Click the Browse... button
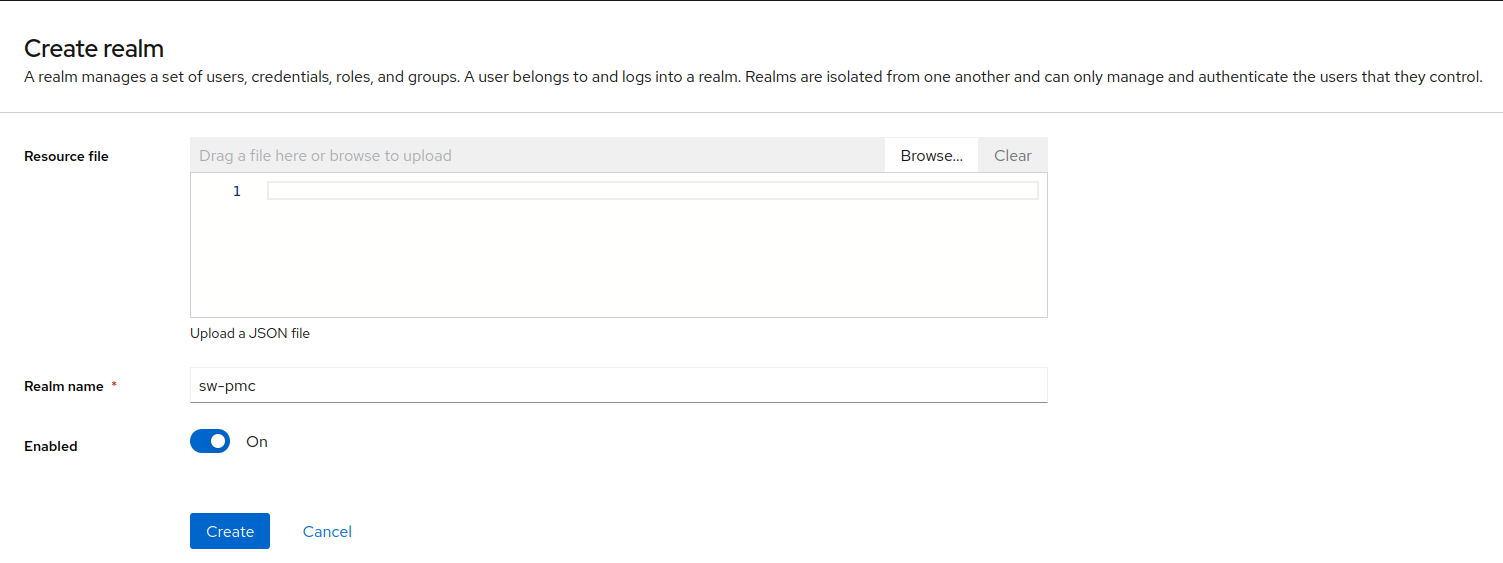This screenshot has height=563, width=1503. (x=931, y=155)
